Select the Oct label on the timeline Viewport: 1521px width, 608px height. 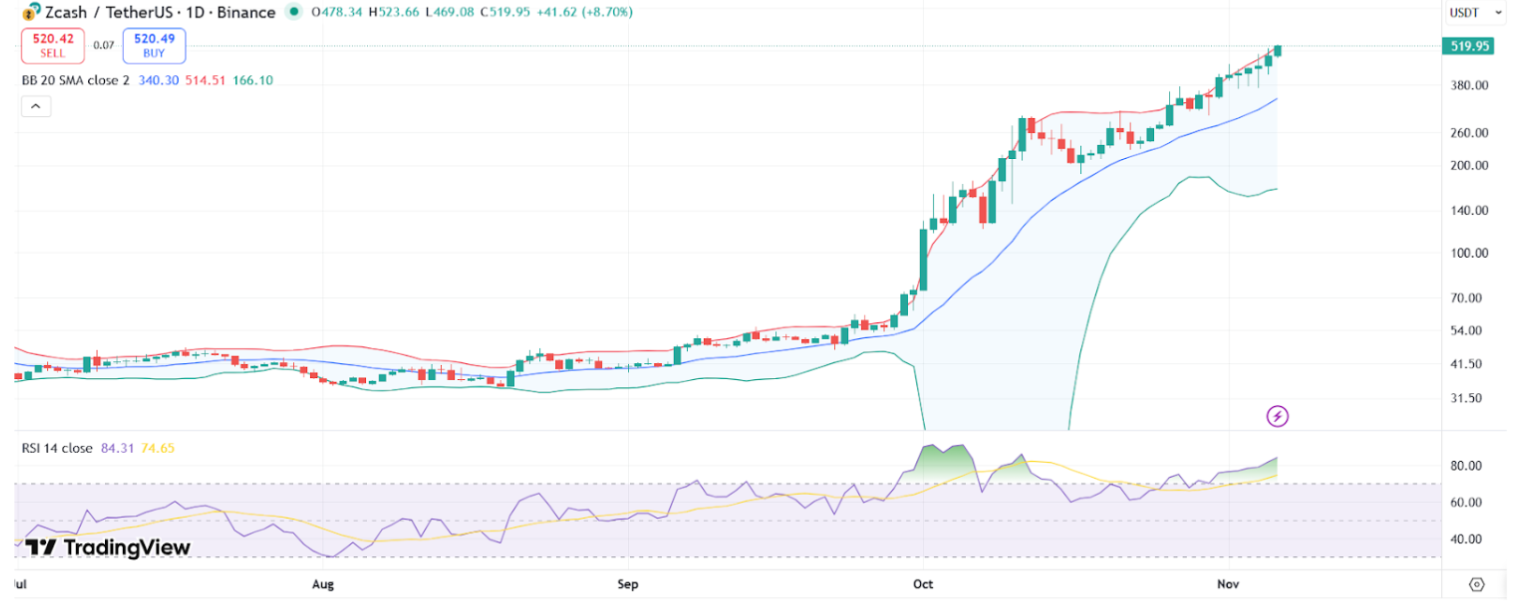(922, 584)
